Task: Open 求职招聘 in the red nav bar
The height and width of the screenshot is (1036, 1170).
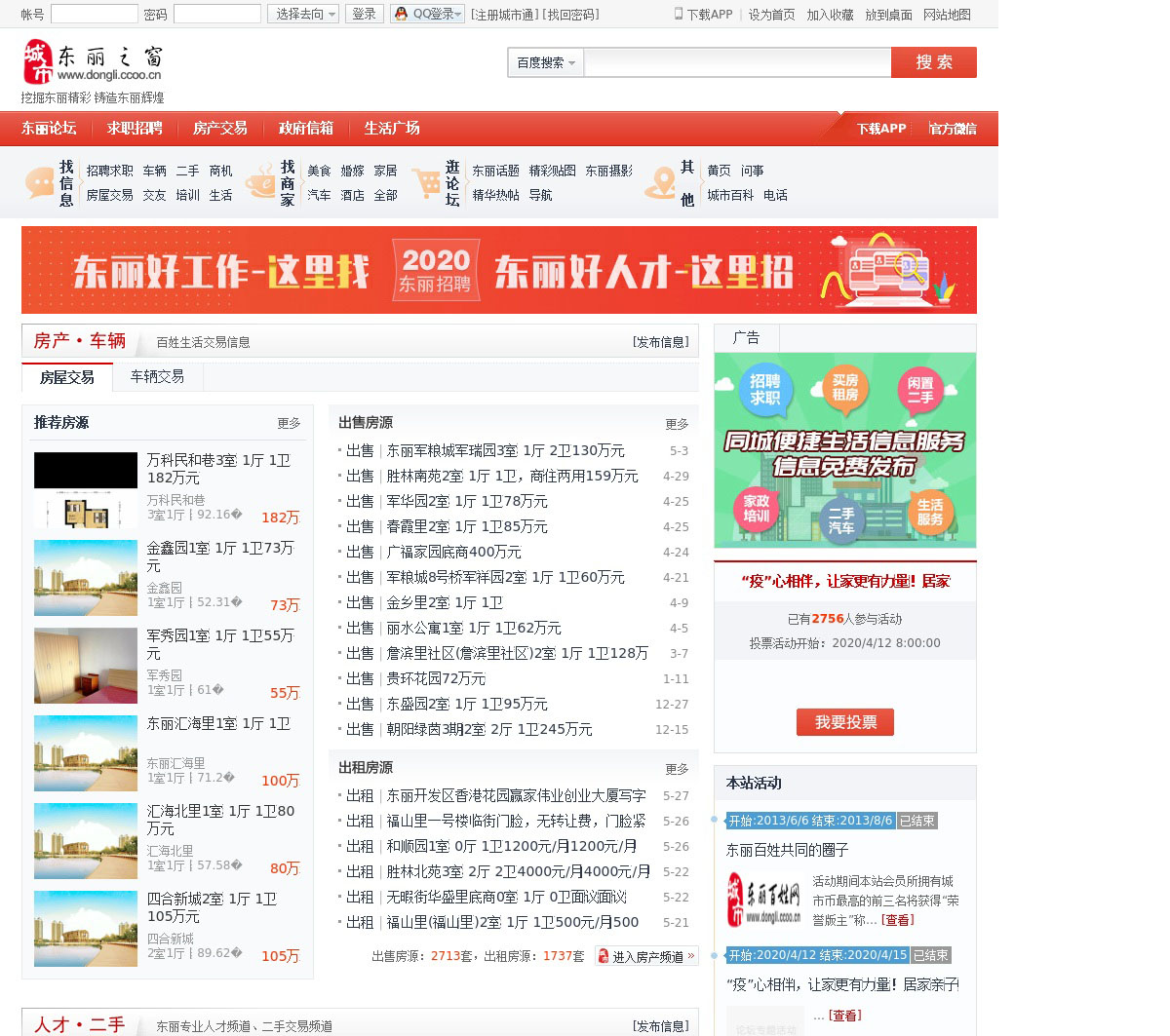Action: pos(135,128)
